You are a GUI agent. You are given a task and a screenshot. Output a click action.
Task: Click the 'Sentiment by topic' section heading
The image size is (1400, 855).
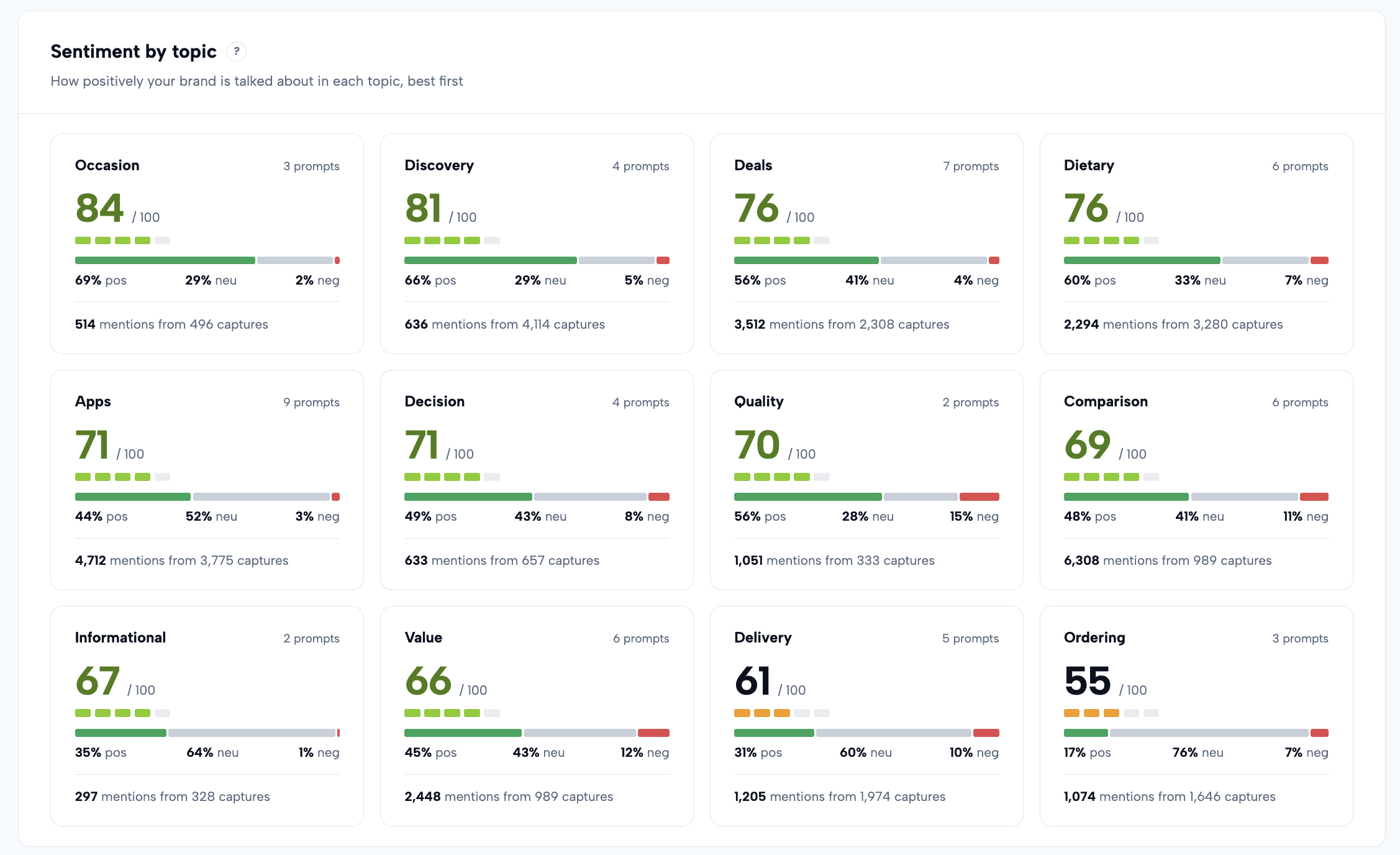pyautogui.click(x=134, y=52)
